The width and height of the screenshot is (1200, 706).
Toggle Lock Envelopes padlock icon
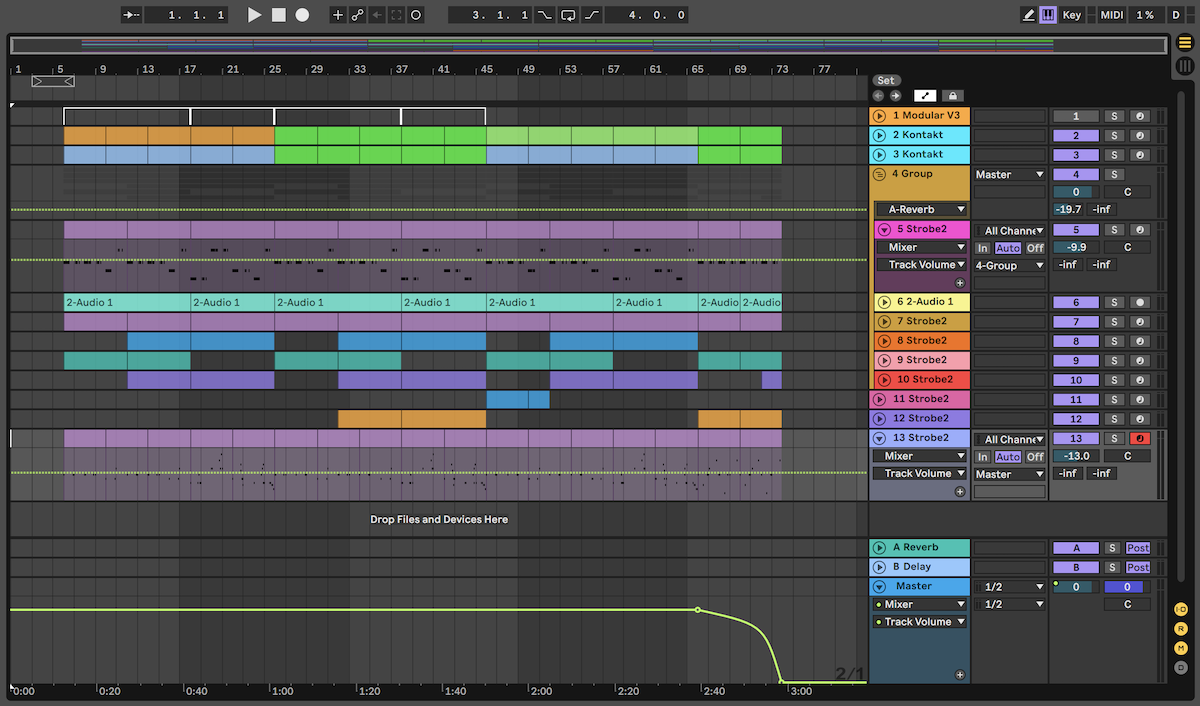[x=953, y=96]
